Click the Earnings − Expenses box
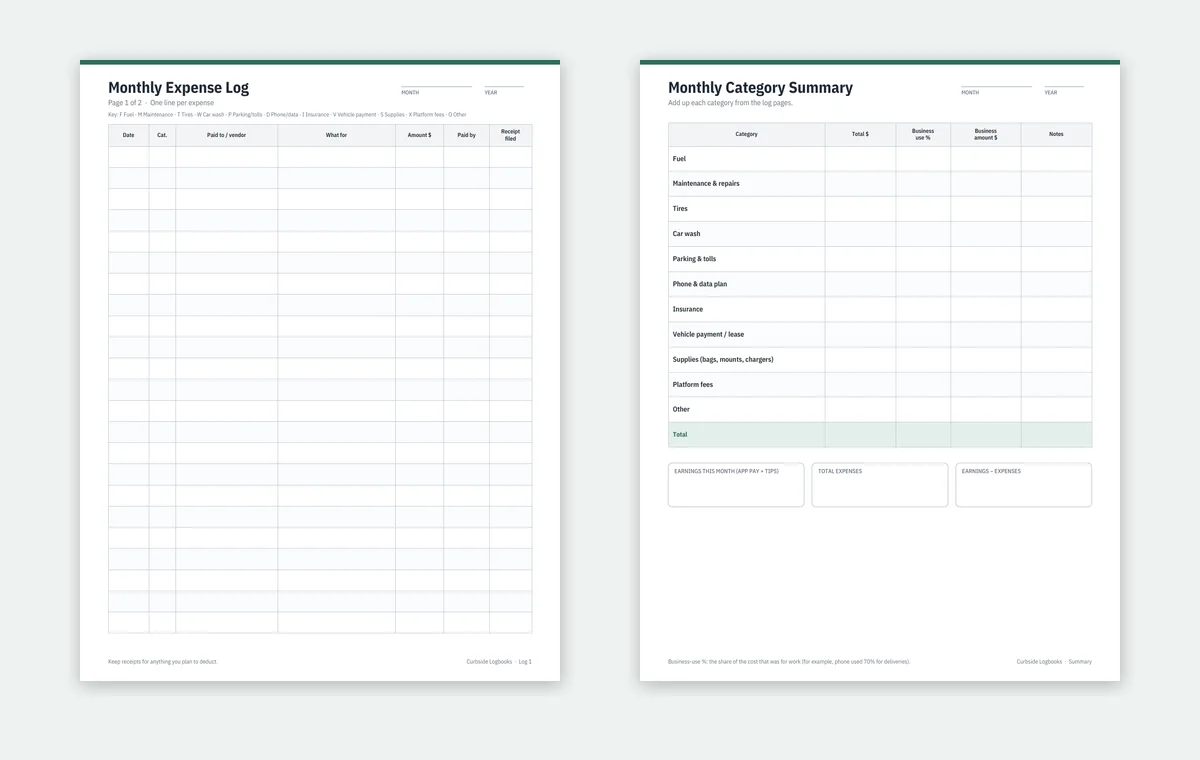The height and width of the screenshot is (760, 1200). 1024,485
